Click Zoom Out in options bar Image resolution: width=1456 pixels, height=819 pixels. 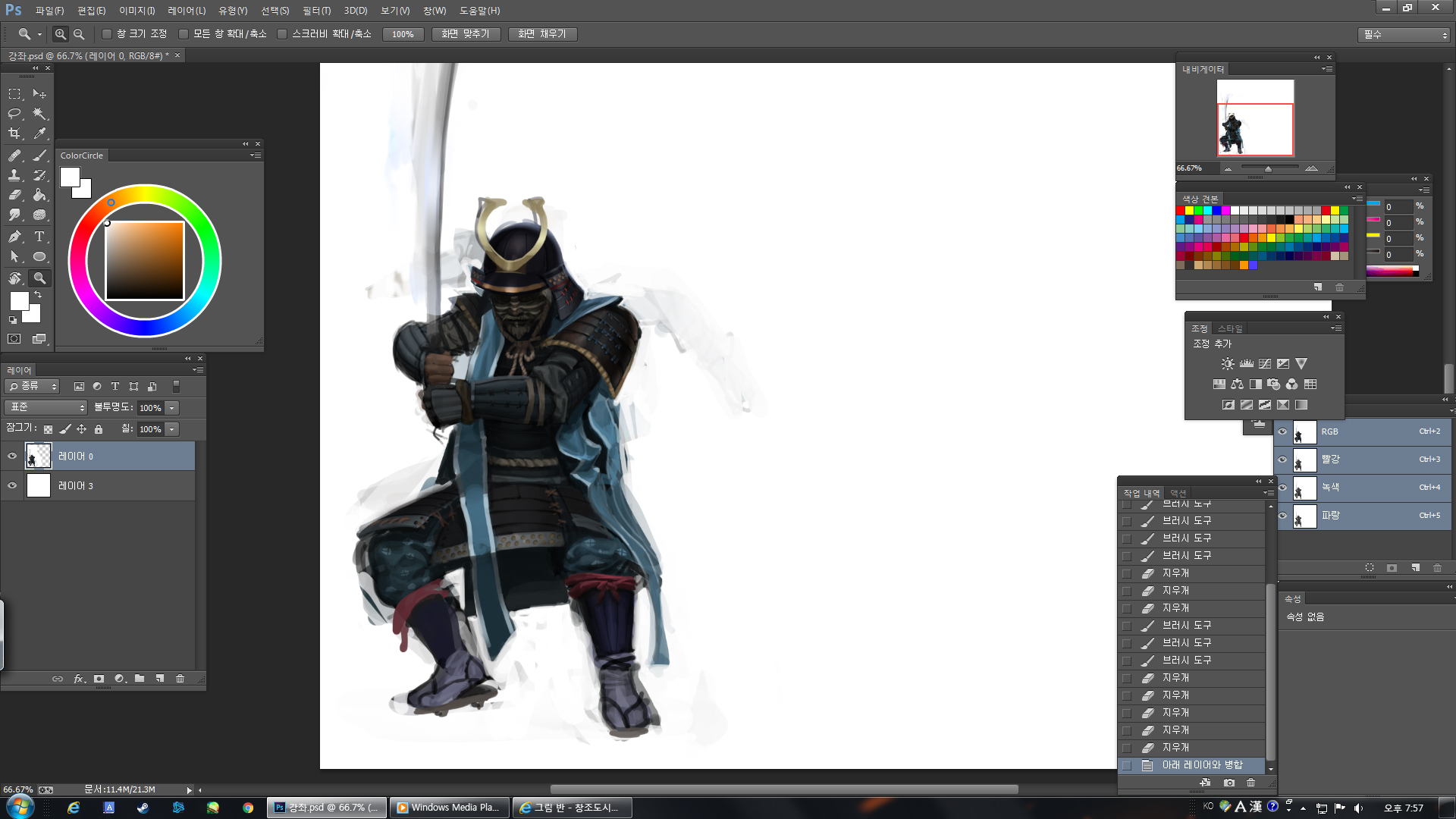click(79, 34)
